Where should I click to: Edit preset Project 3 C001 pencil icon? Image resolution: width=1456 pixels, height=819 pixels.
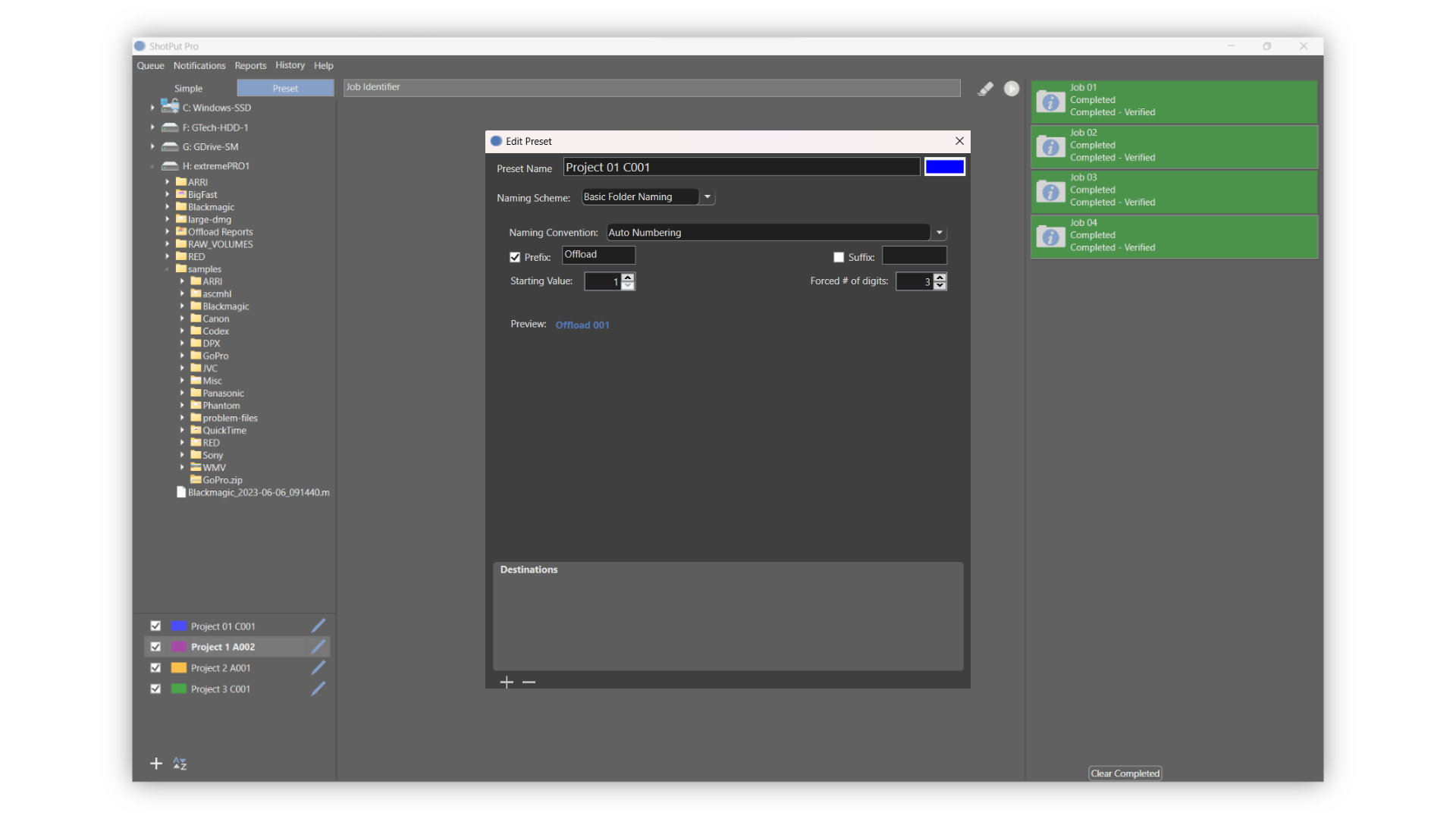coord(318,689)
